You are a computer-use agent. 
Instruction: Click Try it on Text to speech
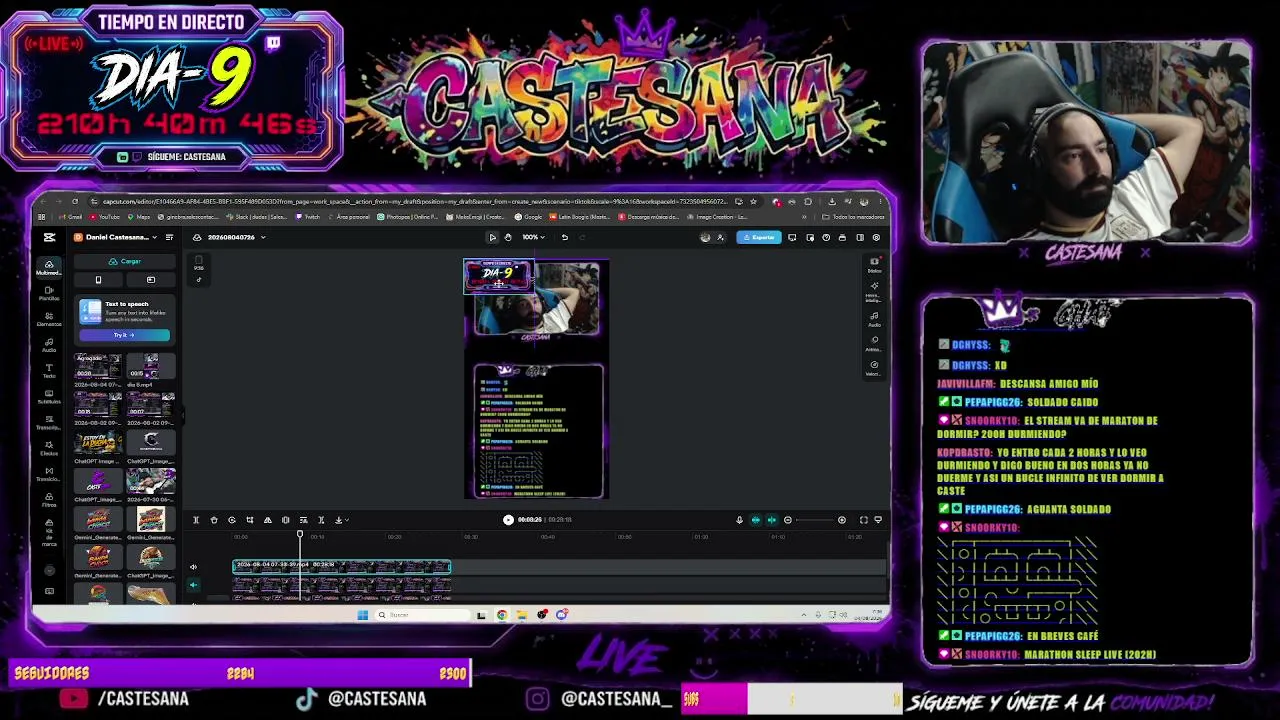[124, 335]
